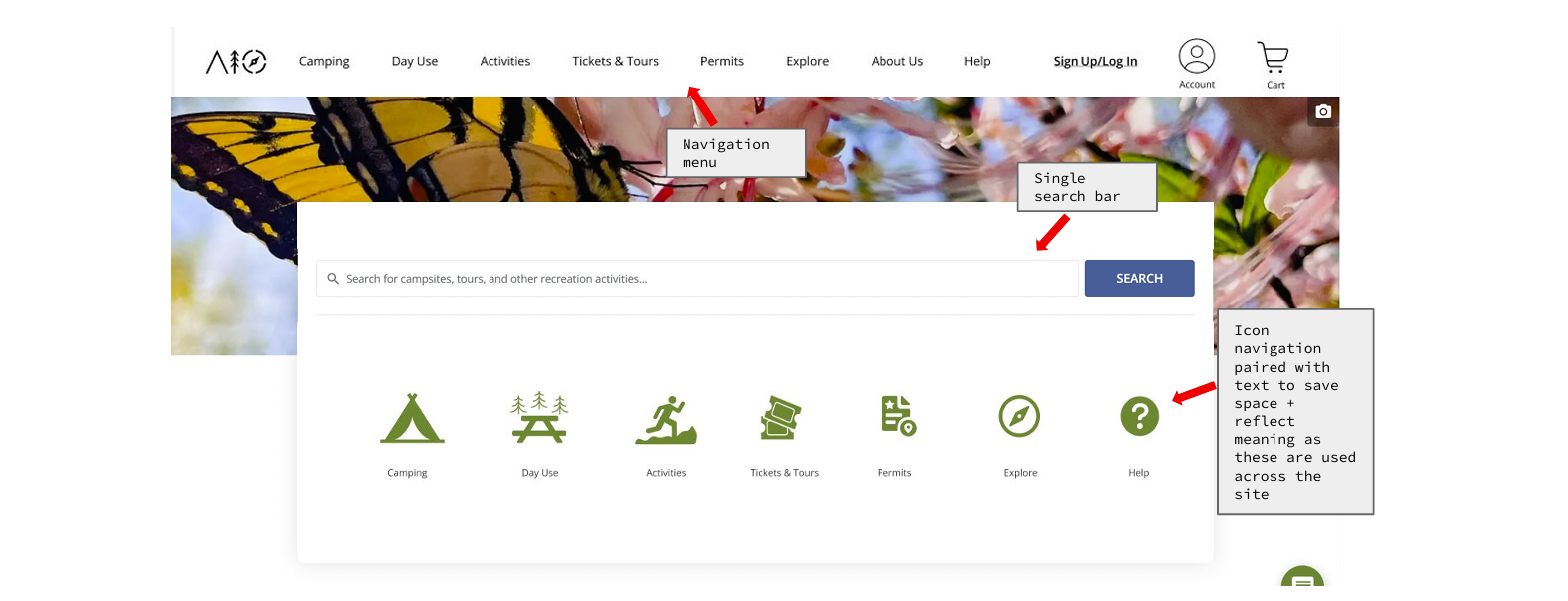Viewport: 1568px width, 601px height.
Task: Open Explore in navigation menu
Action: (807, 62)
